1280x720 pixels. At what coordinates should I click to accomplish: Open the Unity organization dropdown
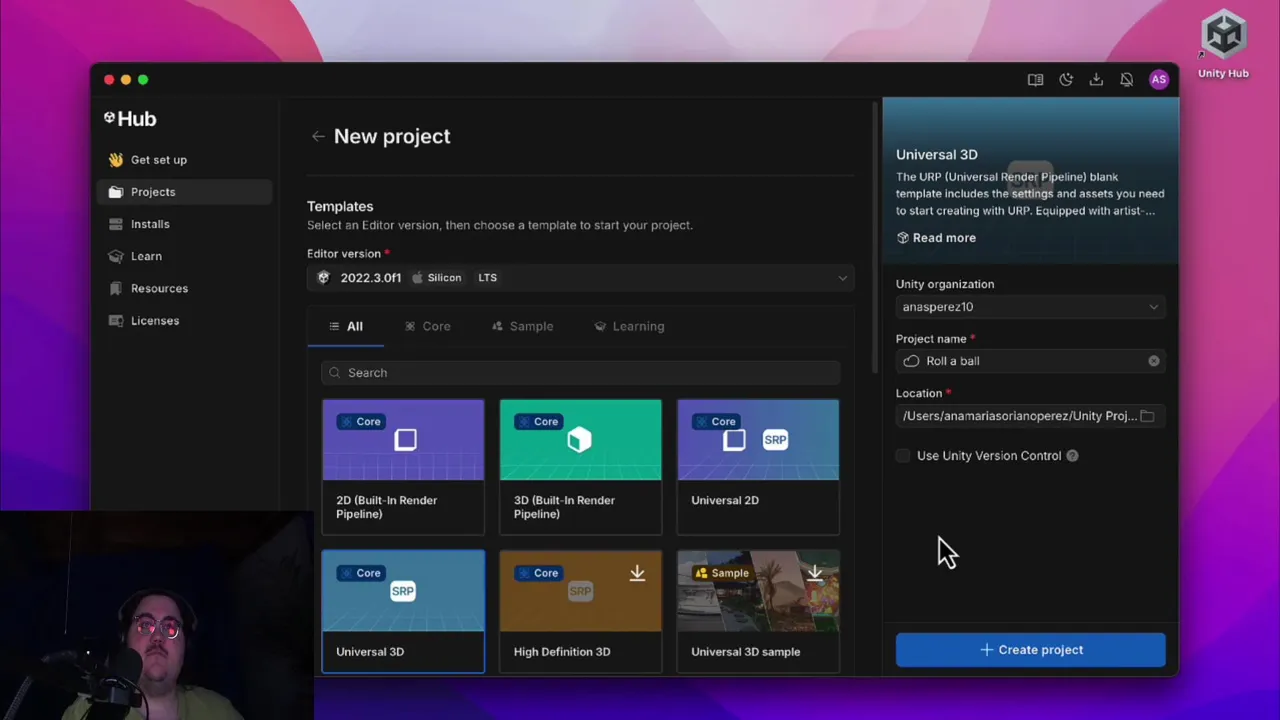[1031, 307]
